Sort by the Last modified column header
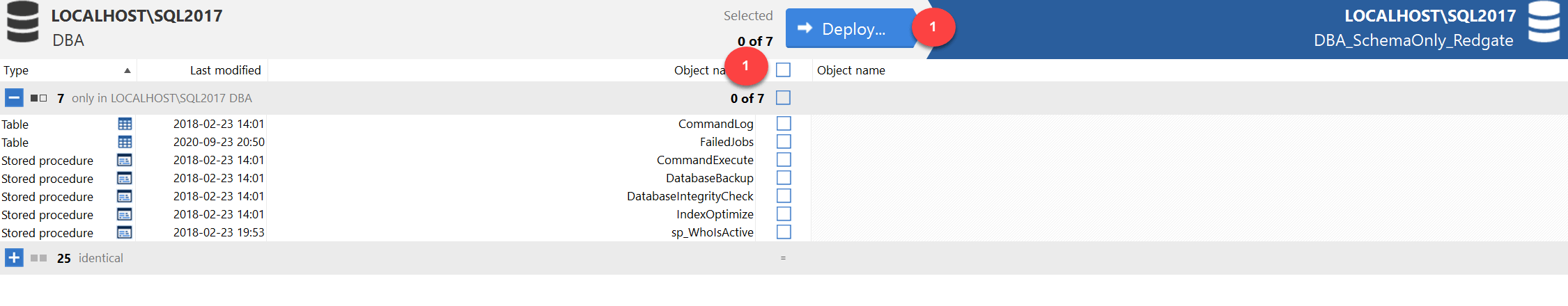Viewport: 1568px width, 306px height. [x=225, y=70]
